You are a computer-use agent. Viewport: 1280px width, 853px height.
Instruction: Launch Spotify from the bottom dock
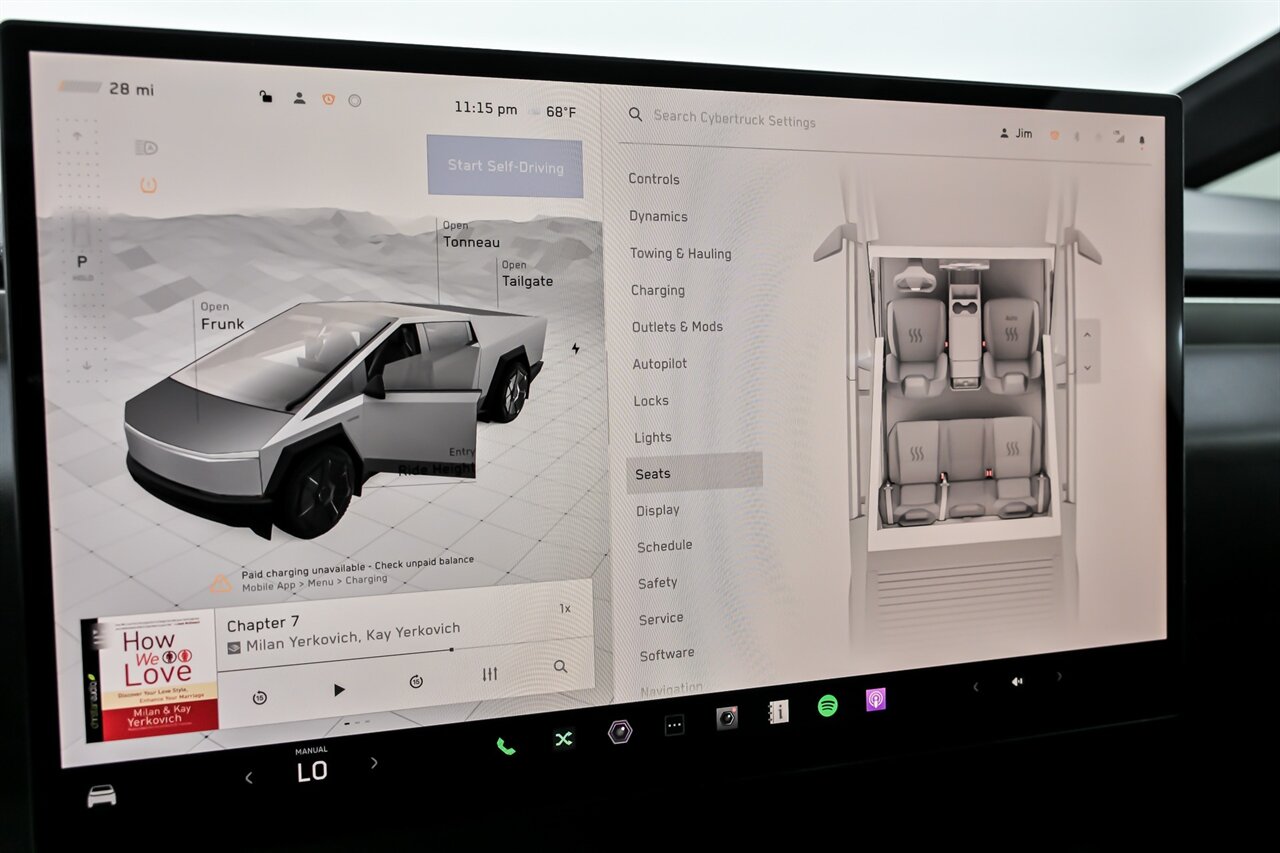click(827, 705)
